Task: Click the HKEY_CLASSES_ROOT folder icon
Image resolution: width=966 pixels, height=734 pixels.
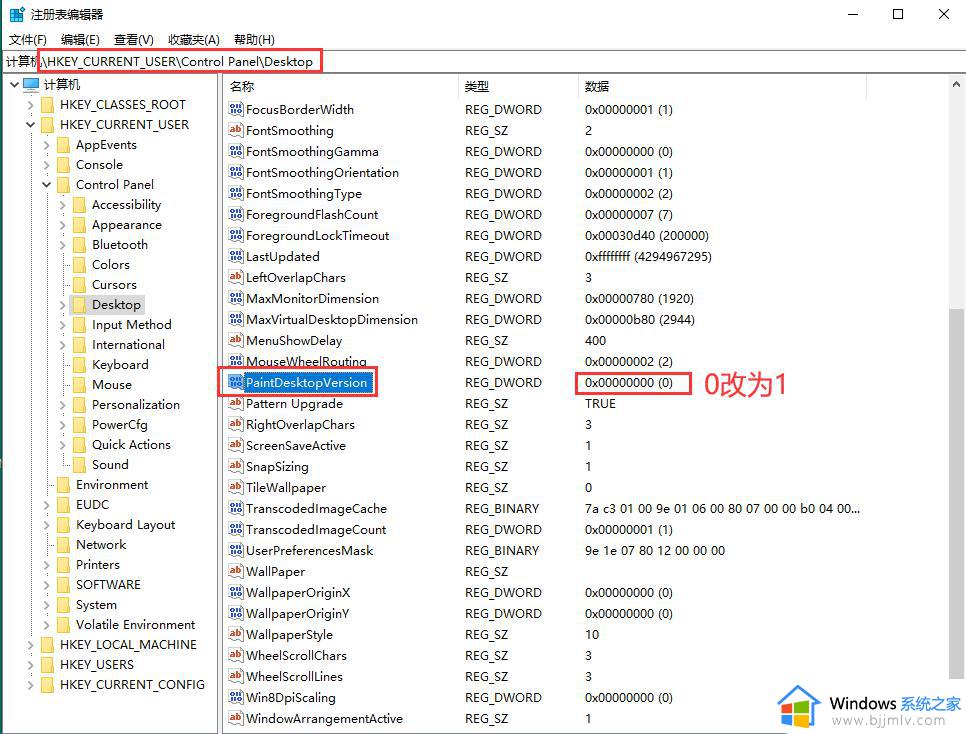Action: coord(47,105)
